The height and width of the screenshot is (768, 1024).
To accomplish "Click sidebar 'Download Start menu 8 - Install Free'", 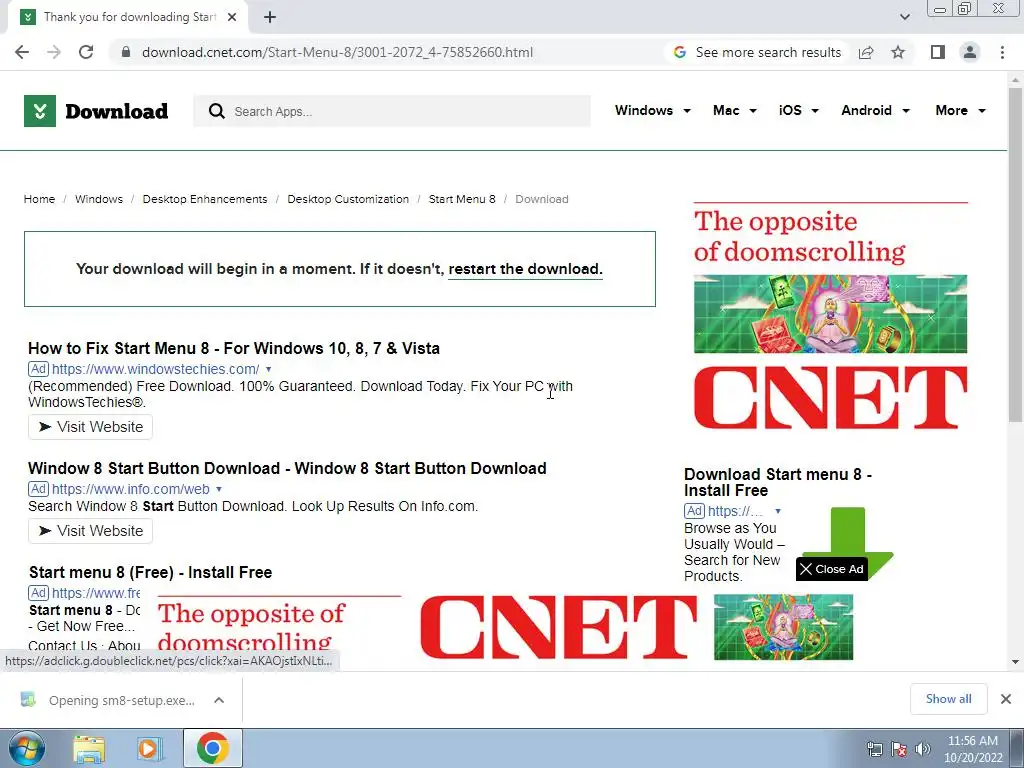I will (x=778, y=483).
